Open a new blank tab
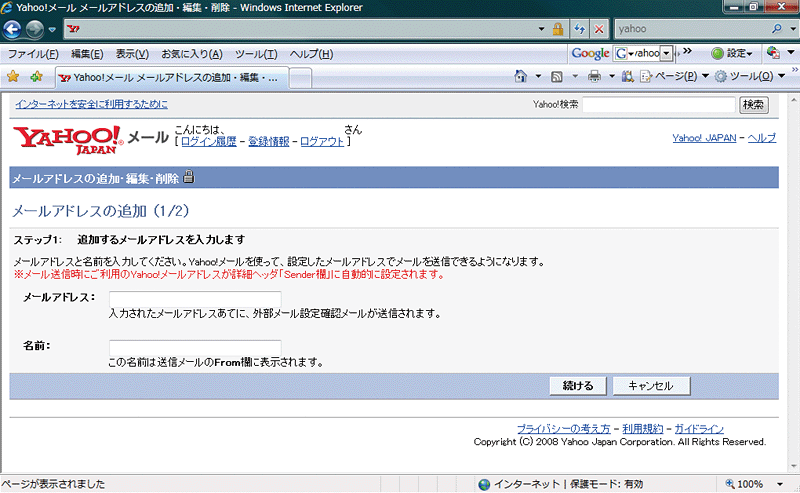Viewport: 800px width, 493px height. coord(301,79)
